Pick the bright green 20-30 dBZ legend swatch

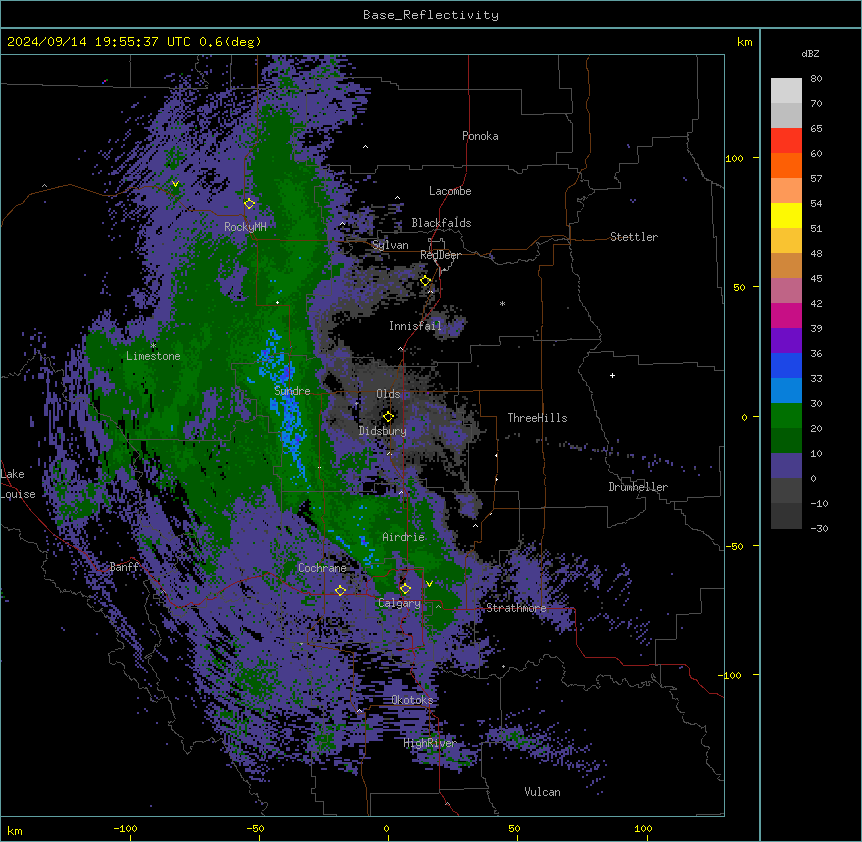tap(786, 416)
